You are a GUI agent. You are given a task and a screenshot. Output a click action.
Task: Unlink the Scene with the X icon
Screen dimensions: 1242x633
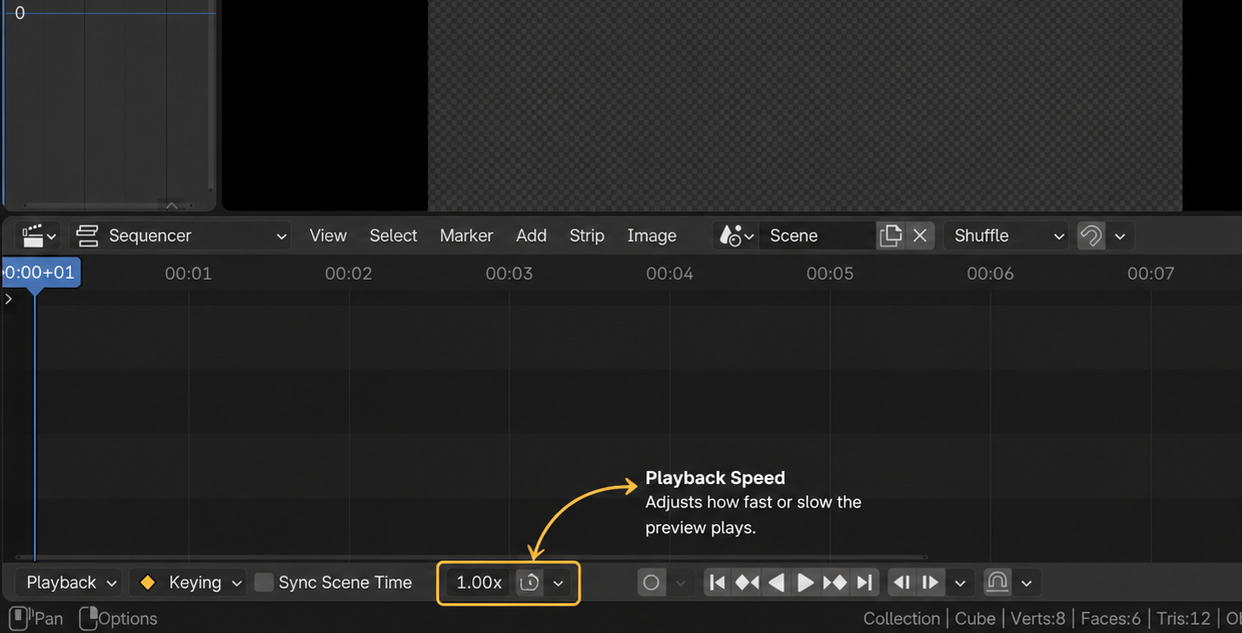pos(920,236)
